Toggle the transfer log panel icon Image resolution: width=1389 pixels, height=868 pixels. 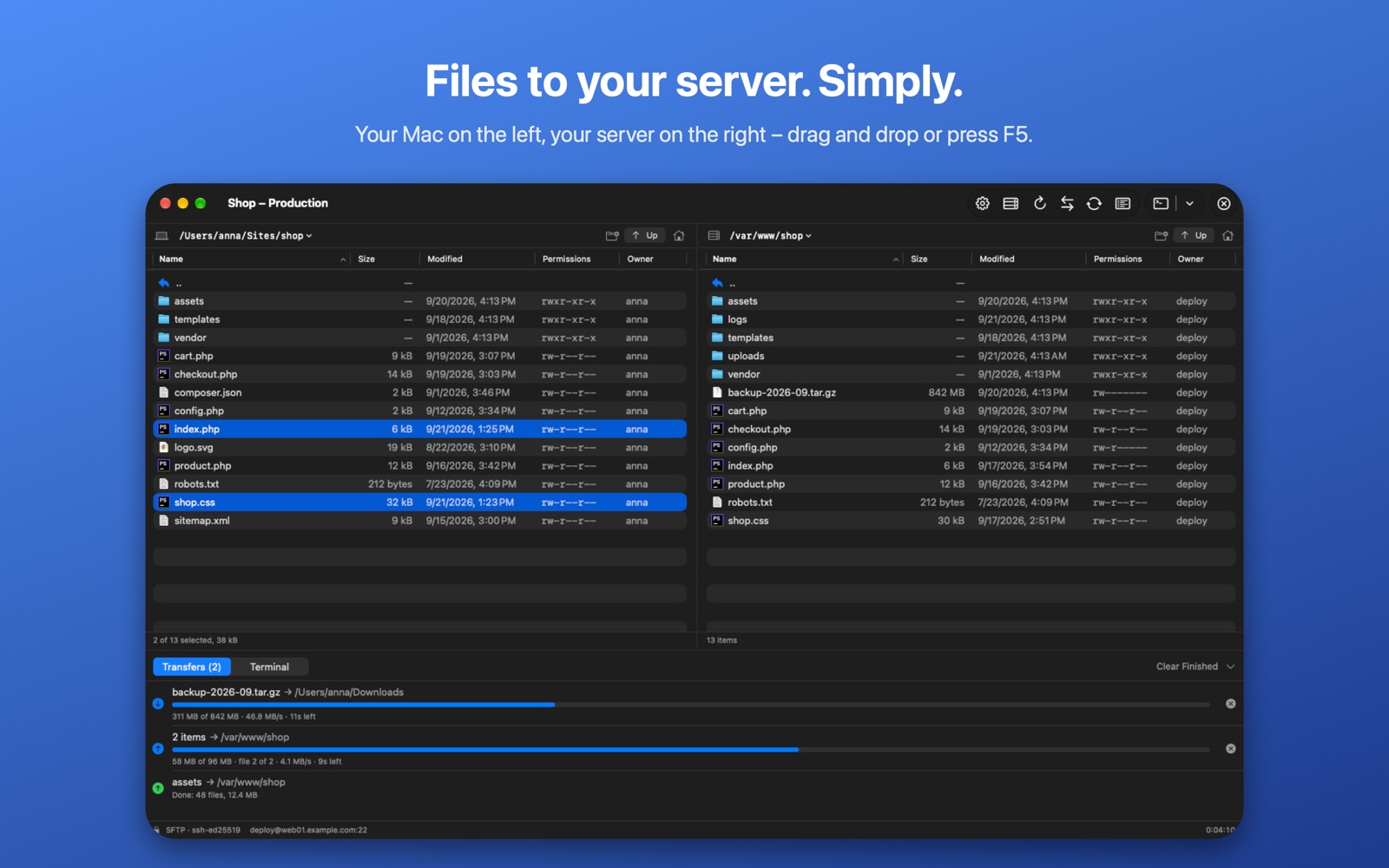click(1122, 203)
